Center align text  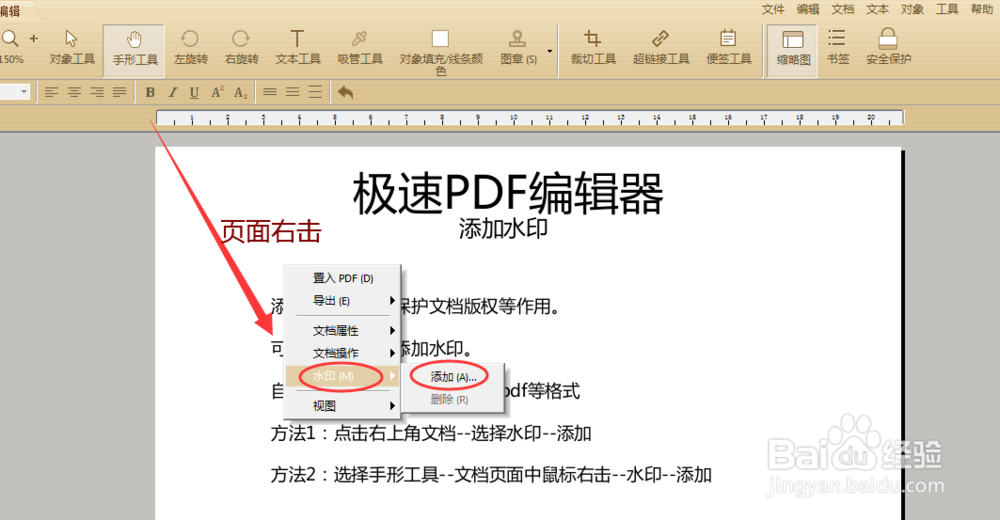74,93
